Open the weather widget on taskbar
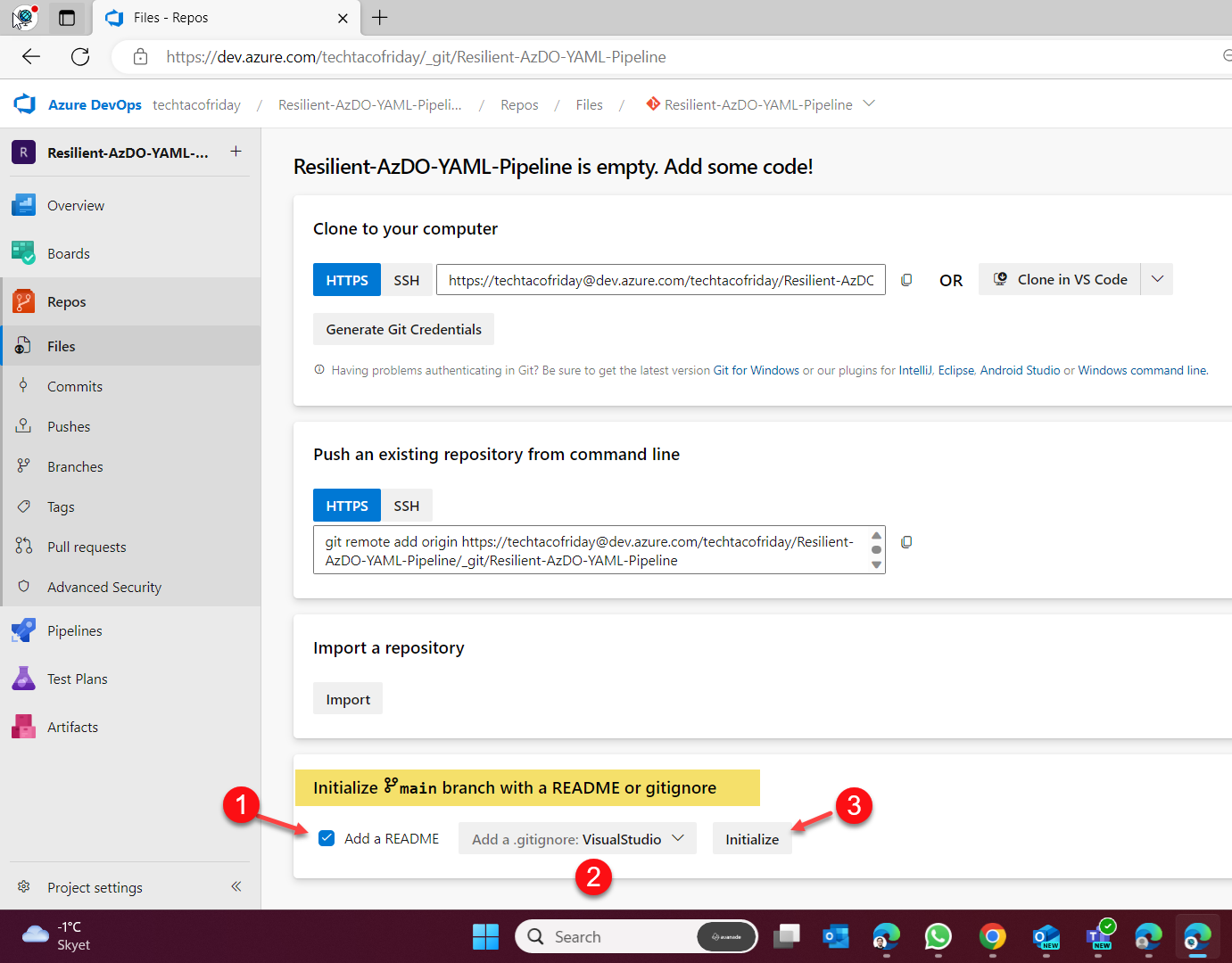This screenshot has height=963, width=1232. (x=56, y=936)
